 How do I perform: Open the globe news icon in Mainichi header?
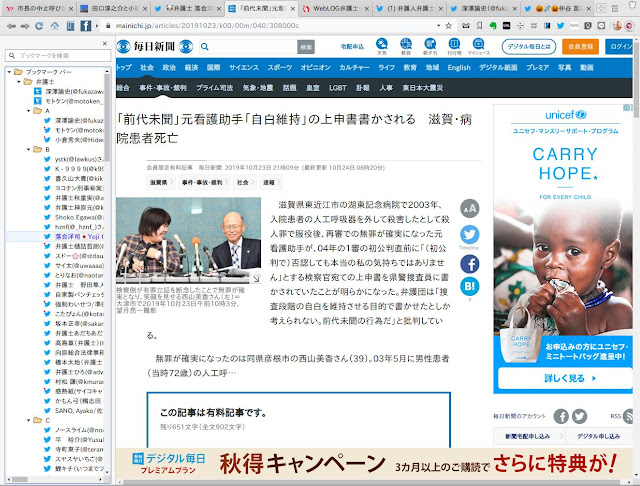406,46
